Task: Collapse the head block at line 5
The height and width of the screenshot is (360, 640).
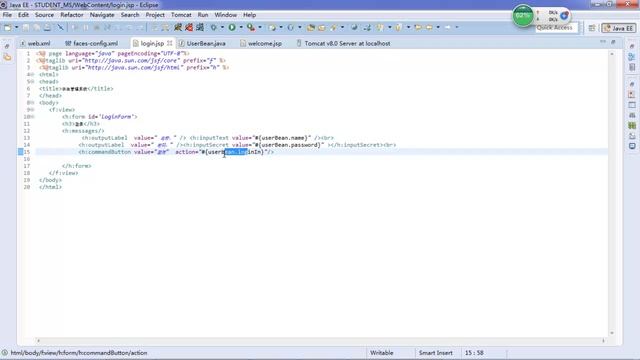Action: (x=32, y=82)
